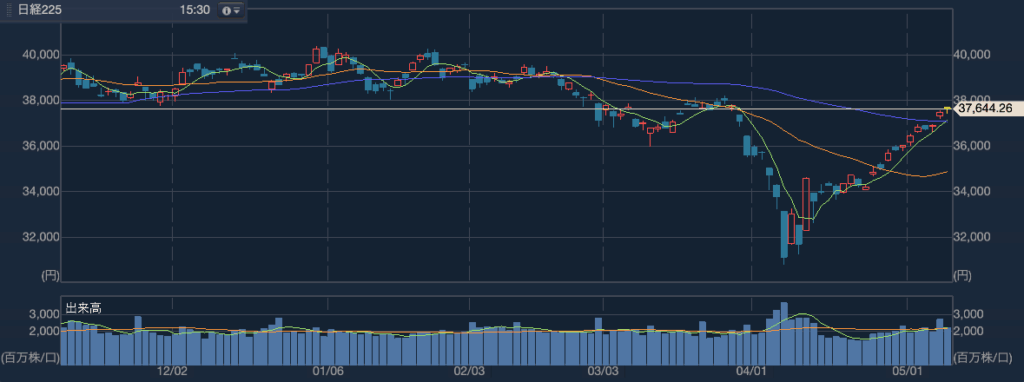Click the latest yellow candlestick at chart end

click(947, 109)
